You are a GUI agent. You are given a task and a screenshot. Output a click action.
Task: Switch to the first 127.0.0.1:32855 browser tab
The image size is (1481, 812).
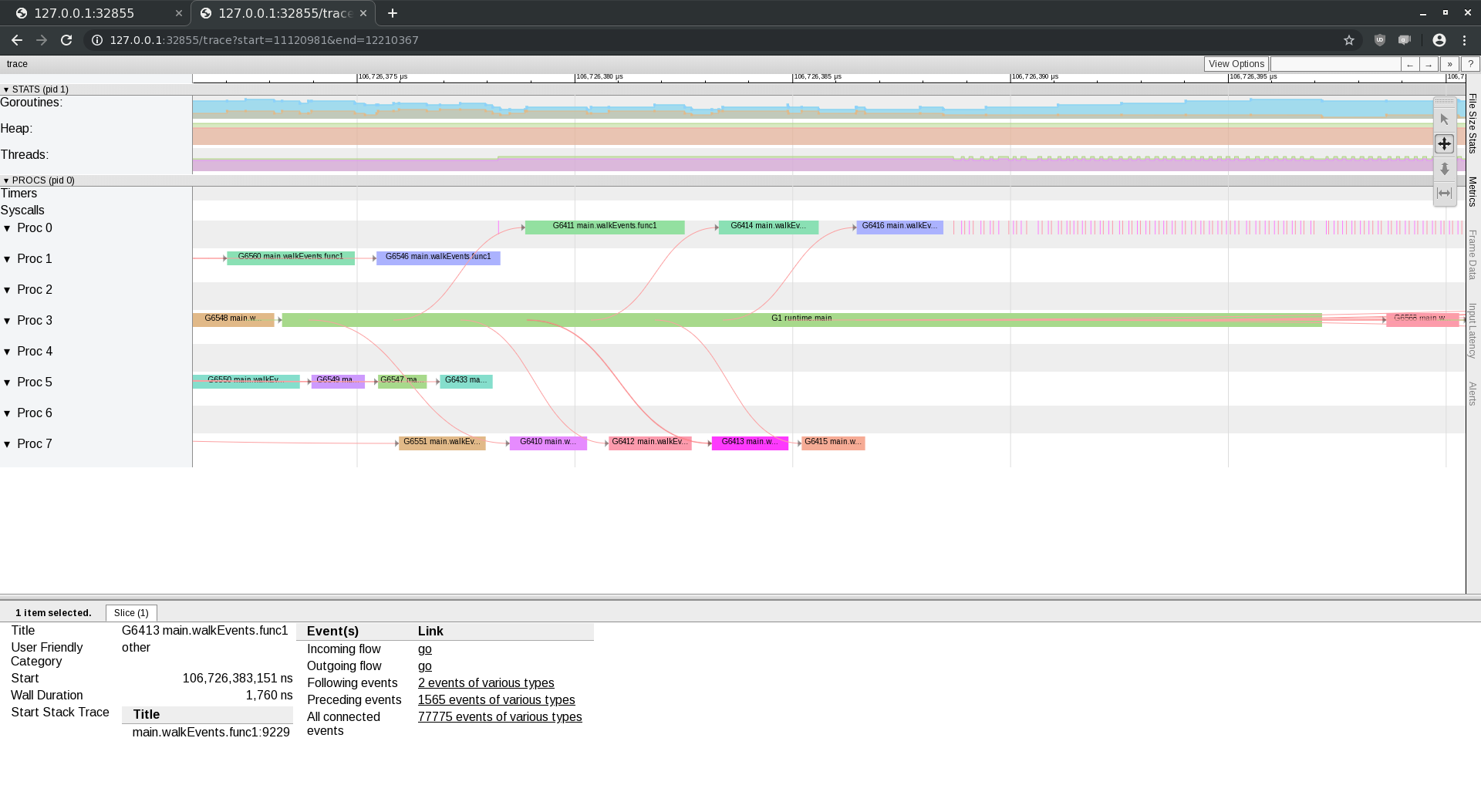click(96, 13)
